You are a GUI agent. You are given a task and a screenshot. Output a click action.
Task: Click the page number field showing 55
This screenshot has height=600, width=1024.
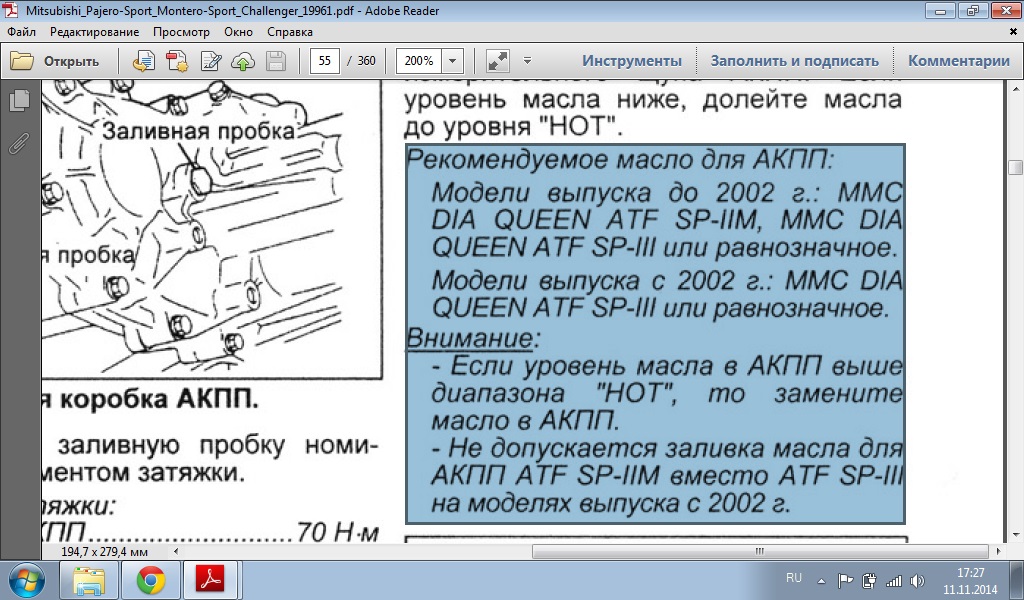324,61
